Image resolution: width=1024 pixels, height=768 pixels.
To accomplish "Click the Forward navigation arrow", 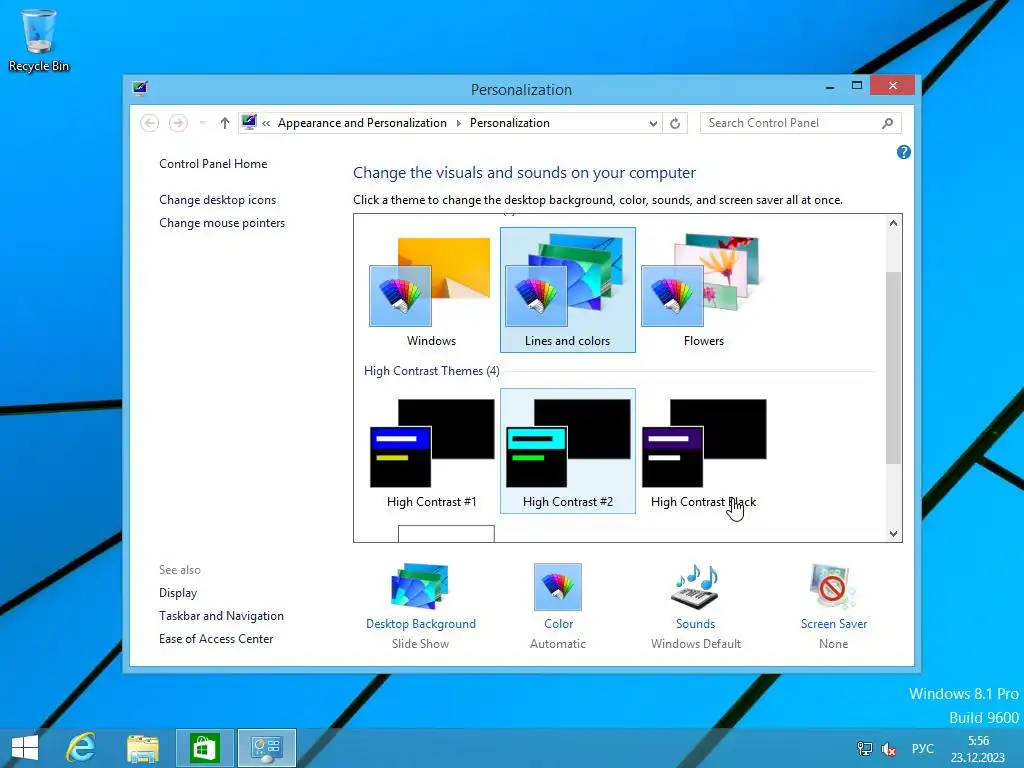I will point(178,123).
